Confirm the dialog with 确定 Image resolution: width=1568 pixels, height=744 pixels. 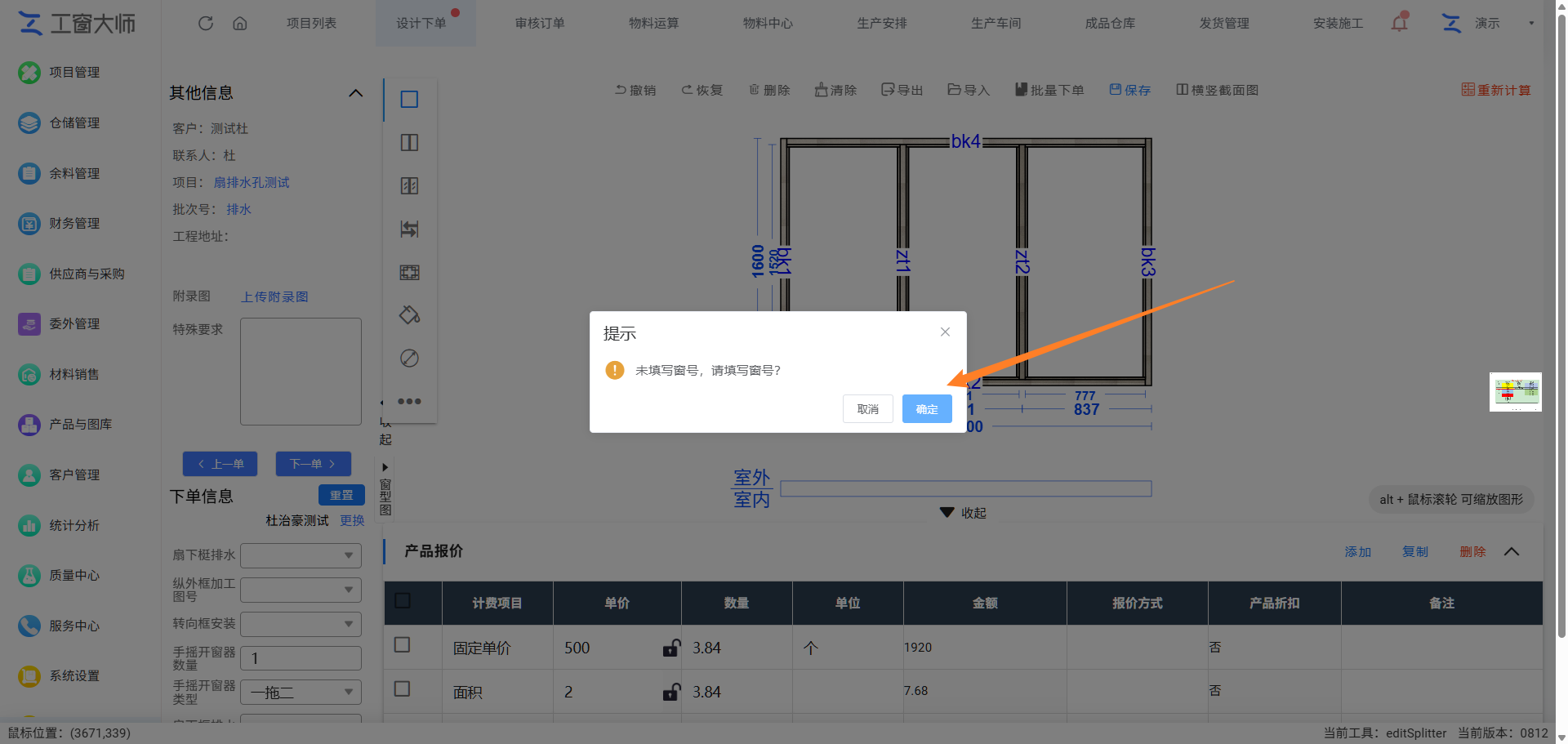(927, 409)
